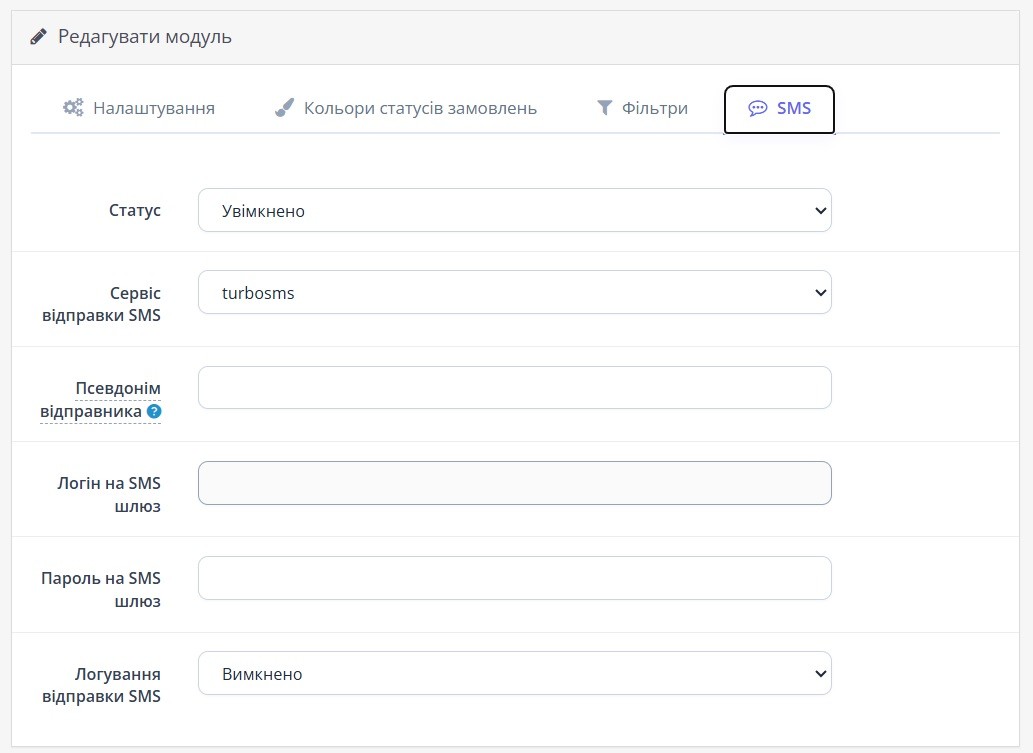Open the Логування відправки SMS dropdown

(515, 673)
